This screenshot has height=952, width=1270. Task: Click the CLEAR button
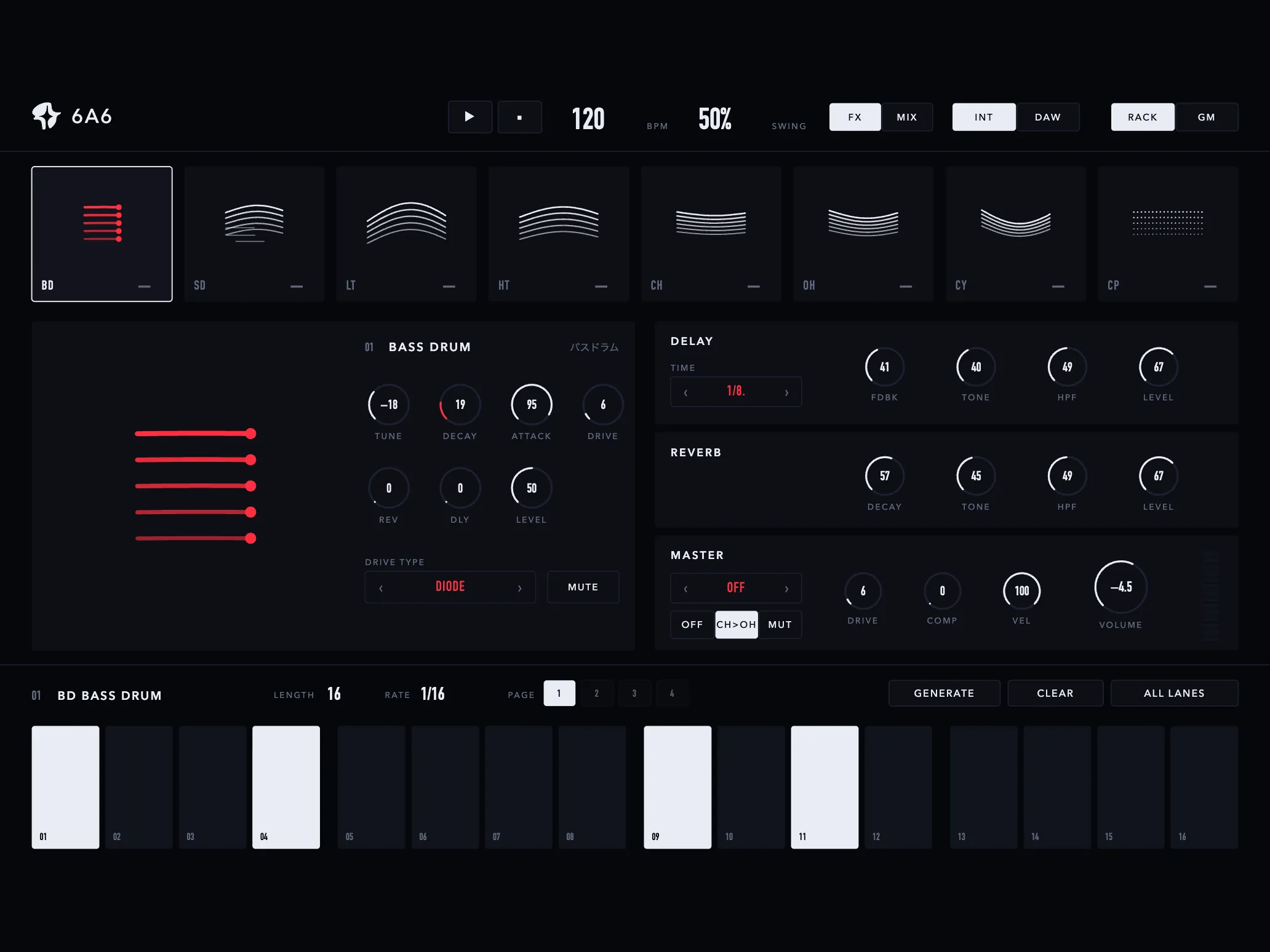1055,693
